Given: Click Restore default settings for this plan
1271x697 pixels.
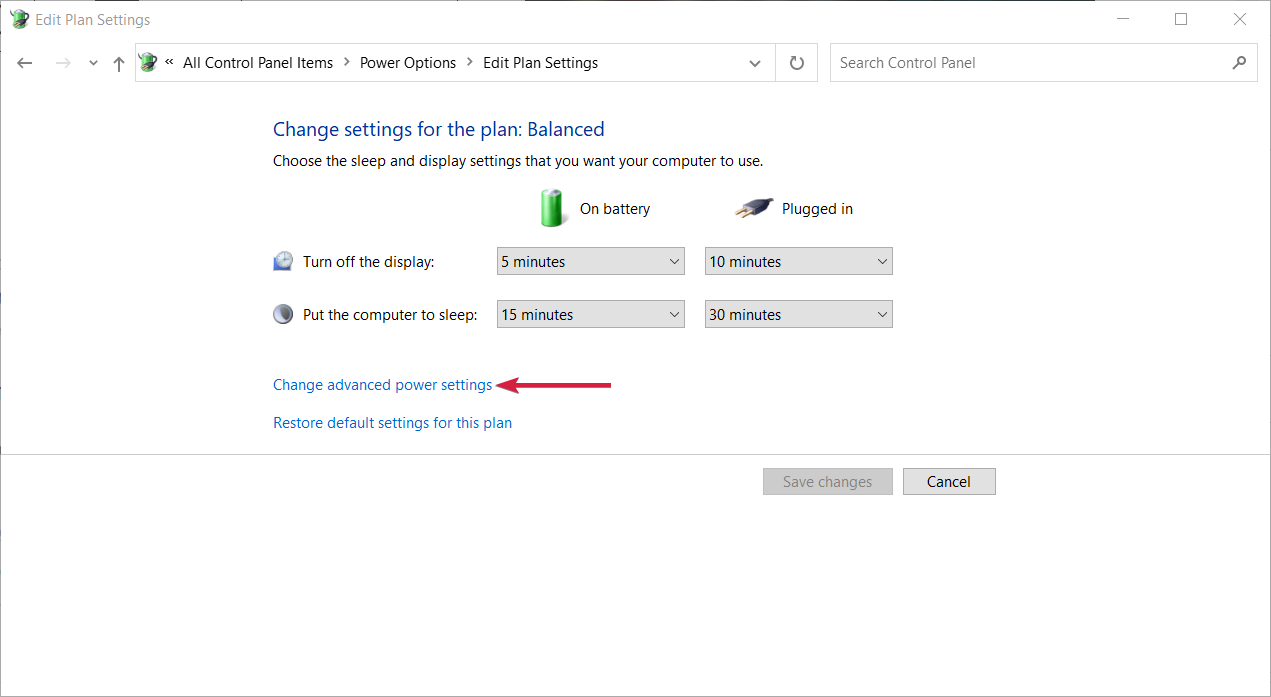Looking at the screenshot, I should pyautogui.click(x=392, y=422).
